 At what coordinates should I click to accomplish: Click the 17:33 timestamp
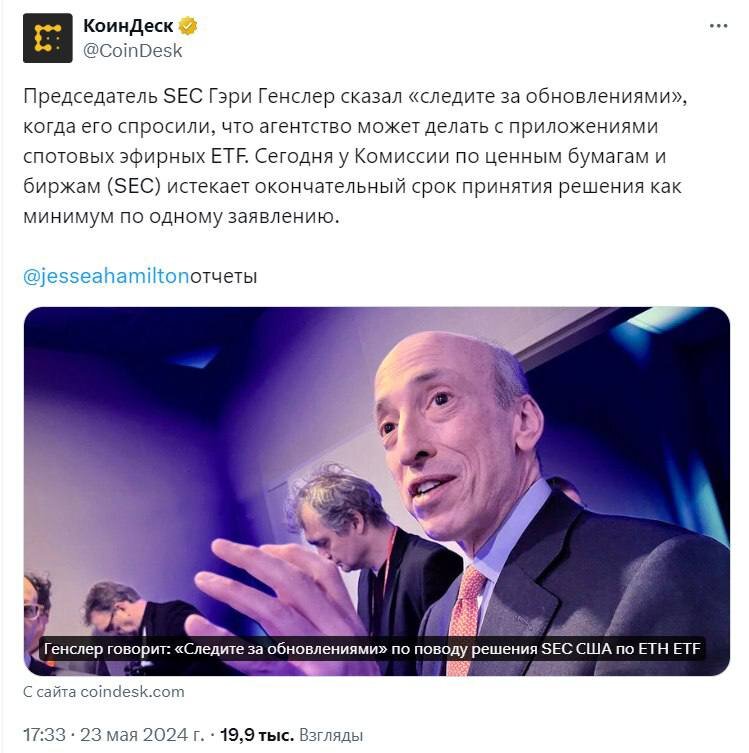click(44, 735)
